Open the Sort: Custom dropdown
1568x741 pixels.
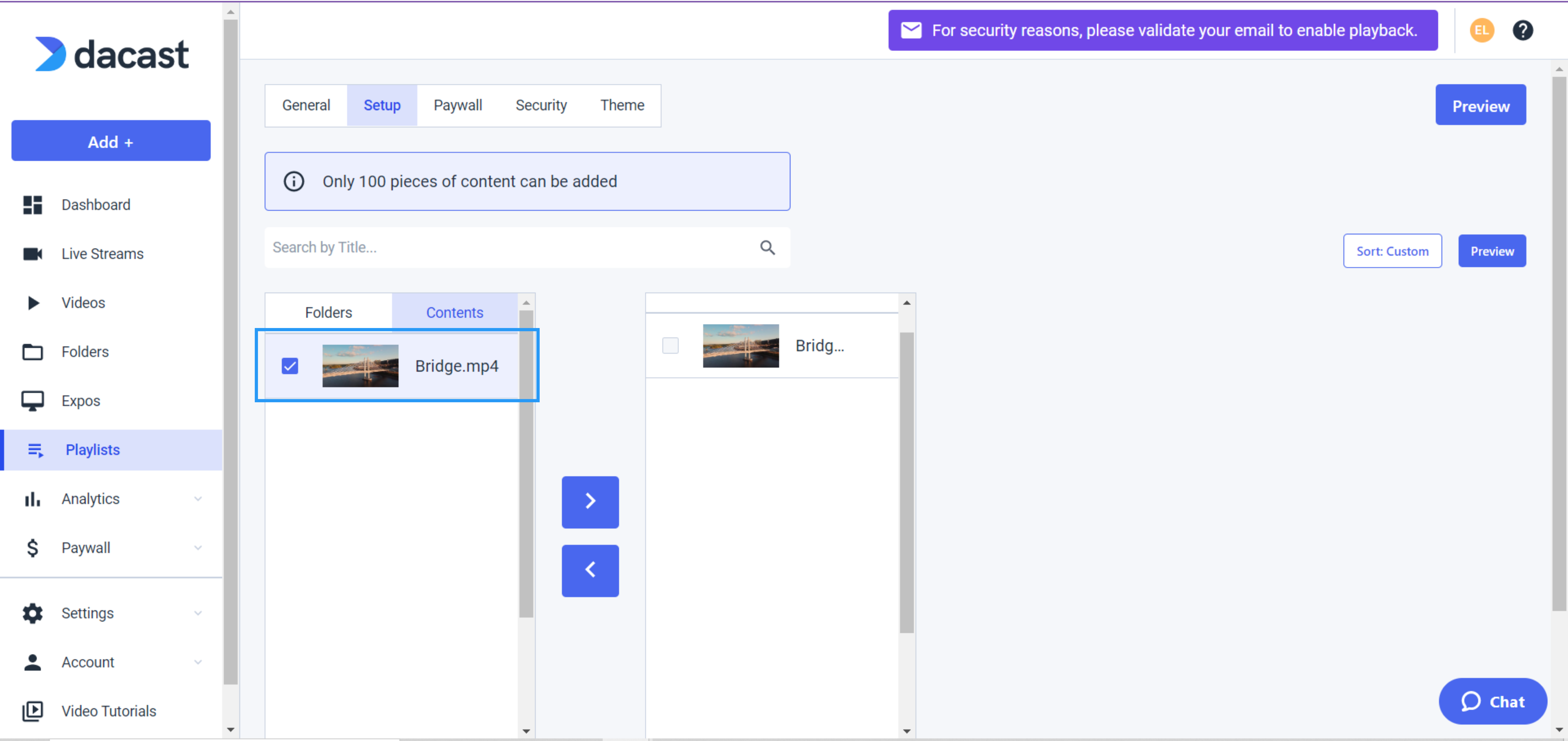(x=1392, y=251)
